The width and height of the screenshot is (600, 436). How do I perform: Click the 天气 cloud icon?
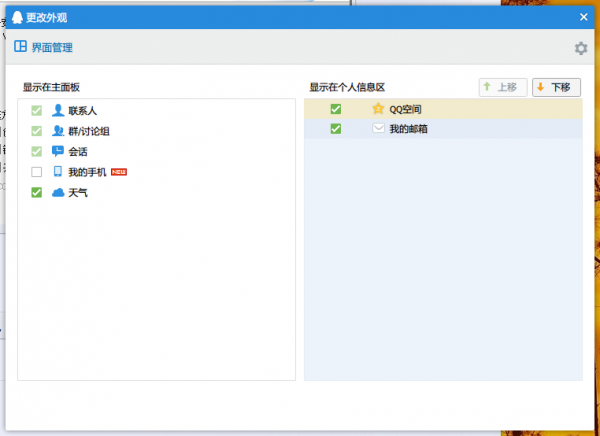point(58,192)
